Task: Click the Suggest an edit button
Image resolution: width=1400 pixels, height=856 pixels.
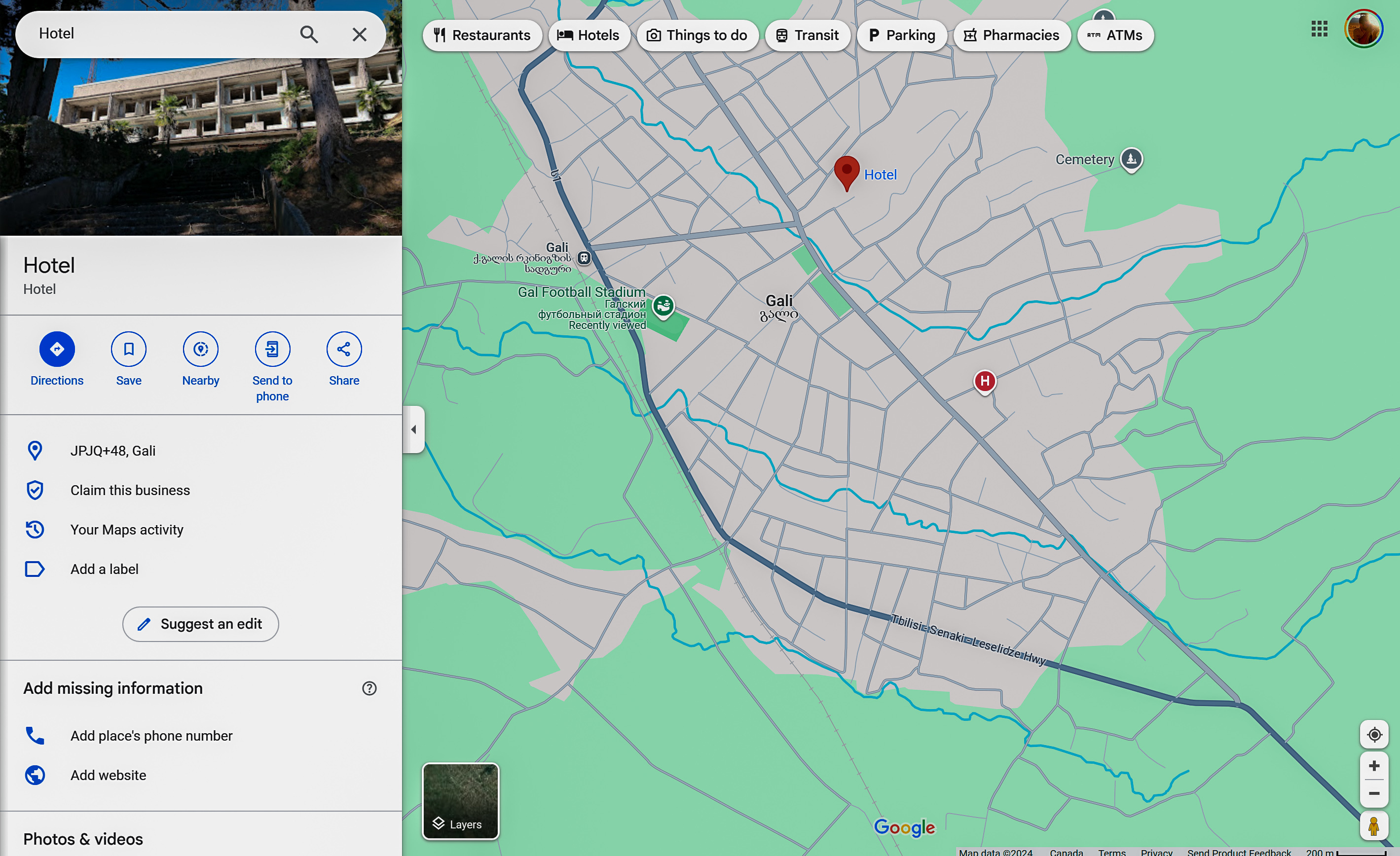Action: pyautogui.click(x=201, y=624)
